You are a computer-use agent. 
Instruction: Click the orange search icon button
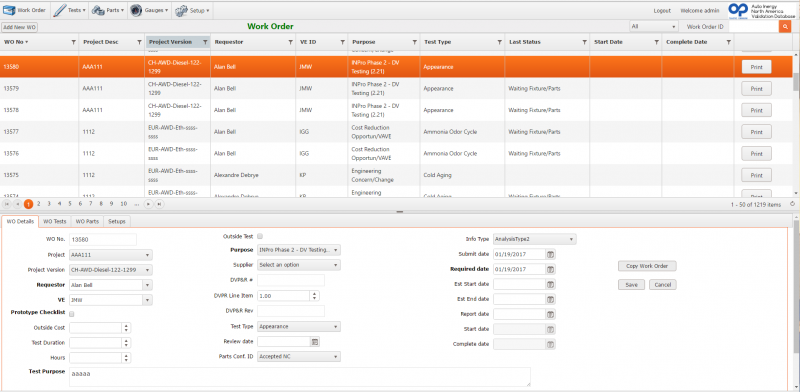(x=784, y=27)
